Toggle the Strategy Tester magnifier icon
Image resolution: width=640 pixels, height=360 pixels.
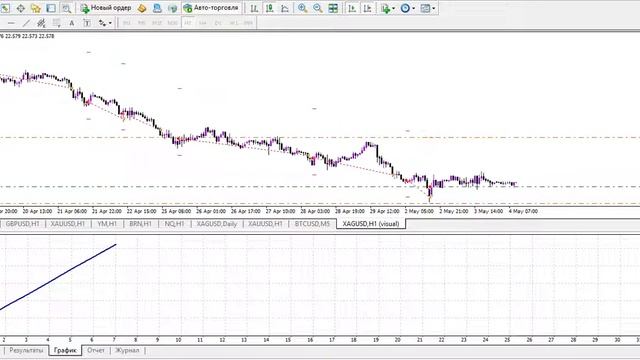coord(66,8)
